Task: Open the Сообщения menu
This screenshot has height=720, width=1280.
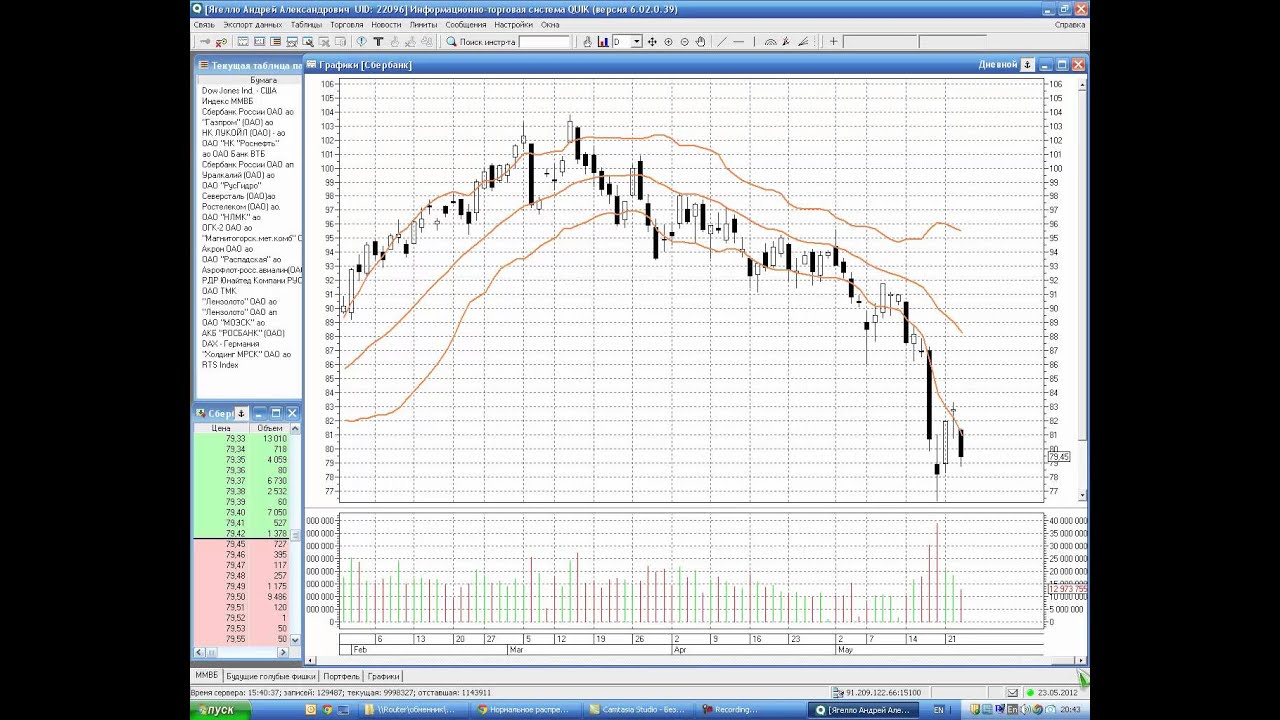Action: click(x=466, y=24)
